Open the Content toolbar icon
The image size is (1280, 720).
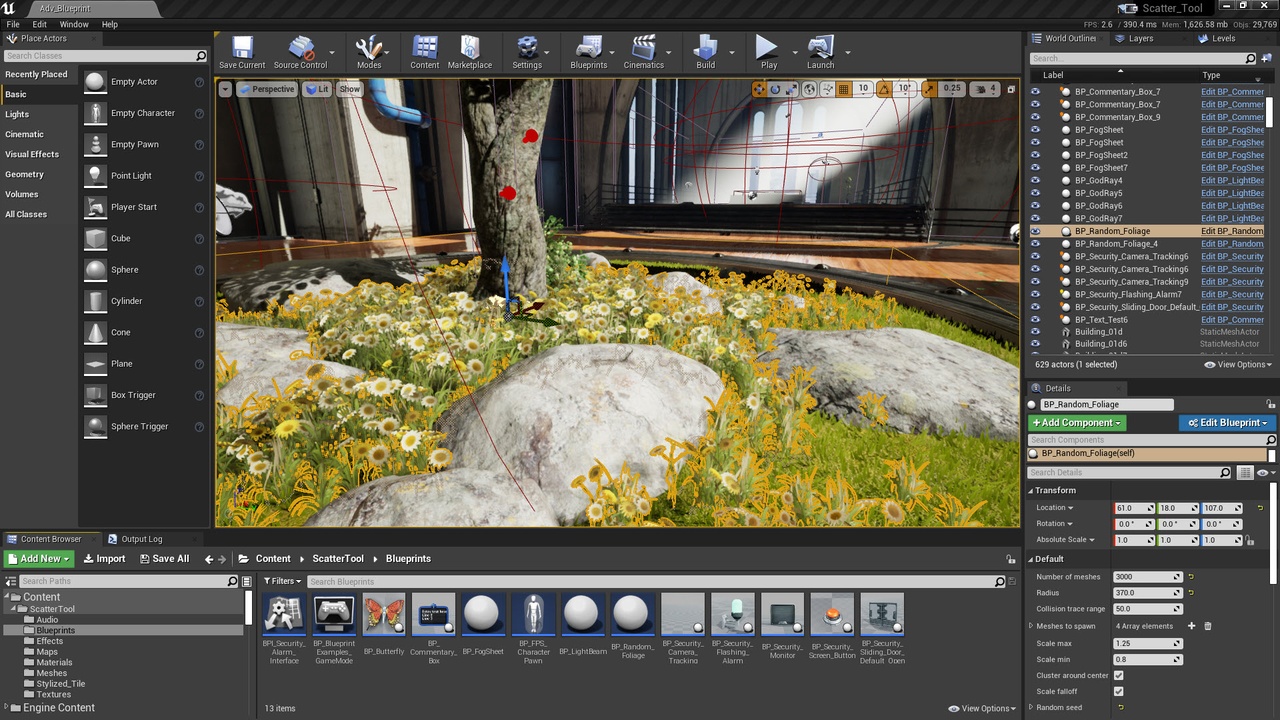424,52
